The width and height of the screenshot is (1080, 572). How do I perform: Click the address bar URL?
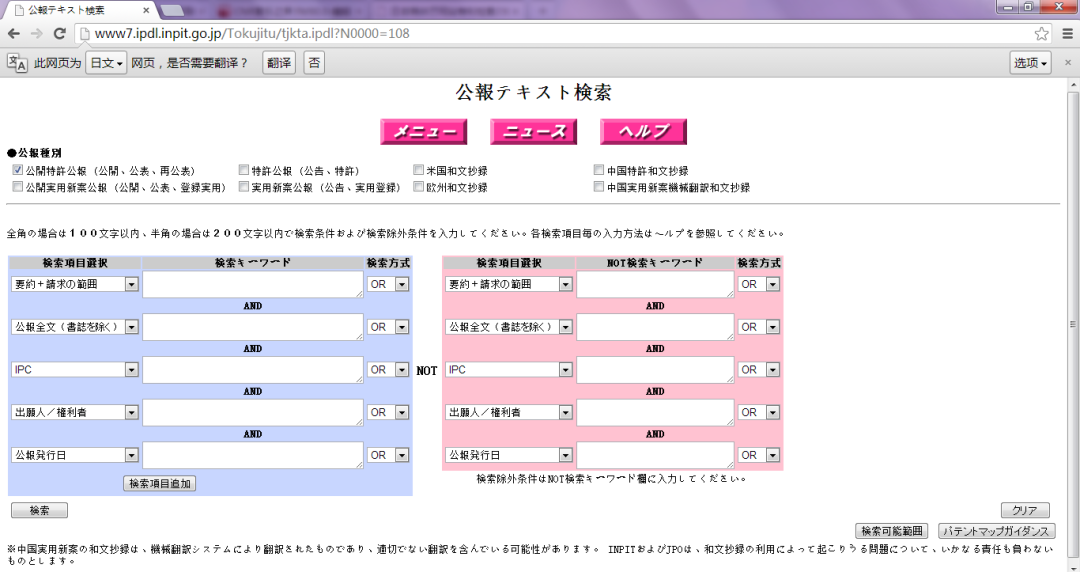(x=252, y=33)
